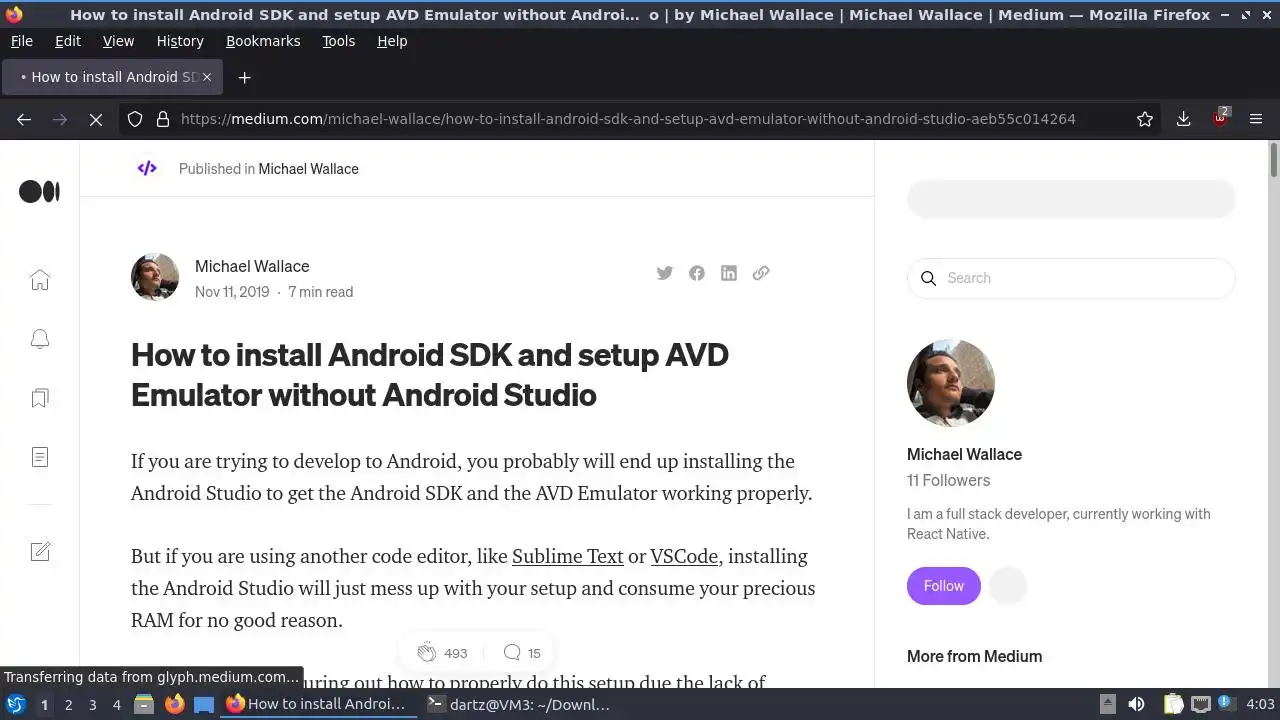Open the Michael Wallace author name link

click(252, 266)
